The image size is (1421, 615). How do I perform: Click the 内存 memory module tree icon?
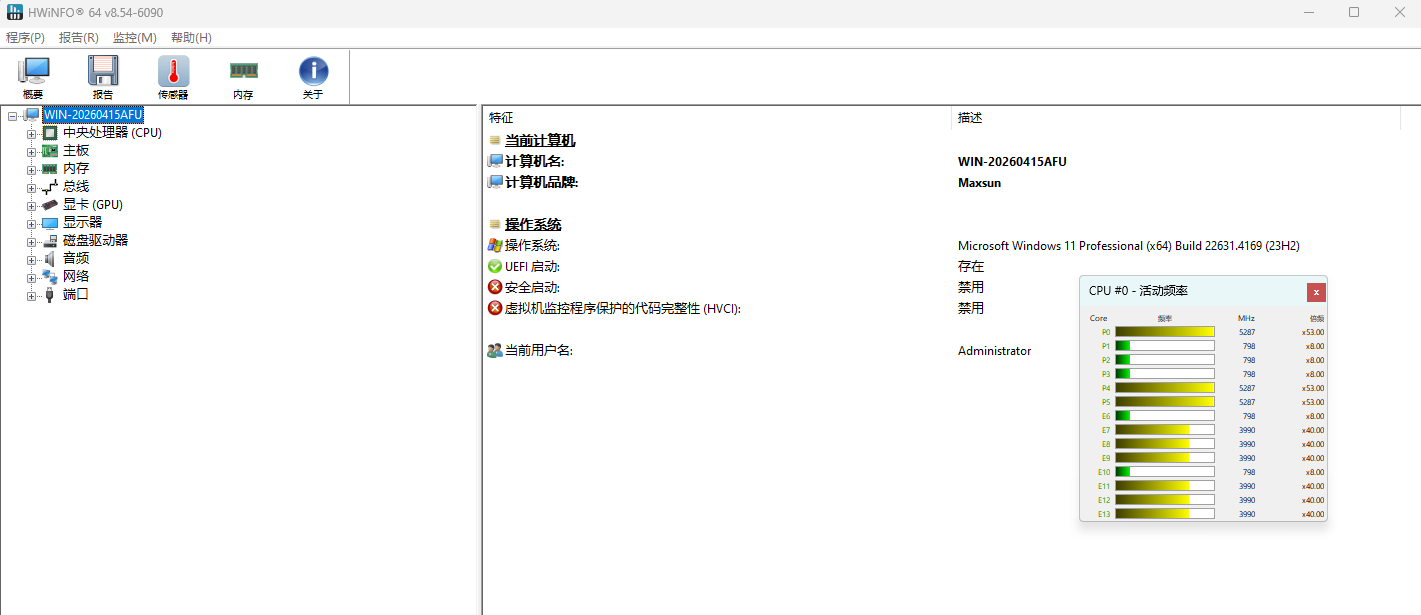(50, 168)
